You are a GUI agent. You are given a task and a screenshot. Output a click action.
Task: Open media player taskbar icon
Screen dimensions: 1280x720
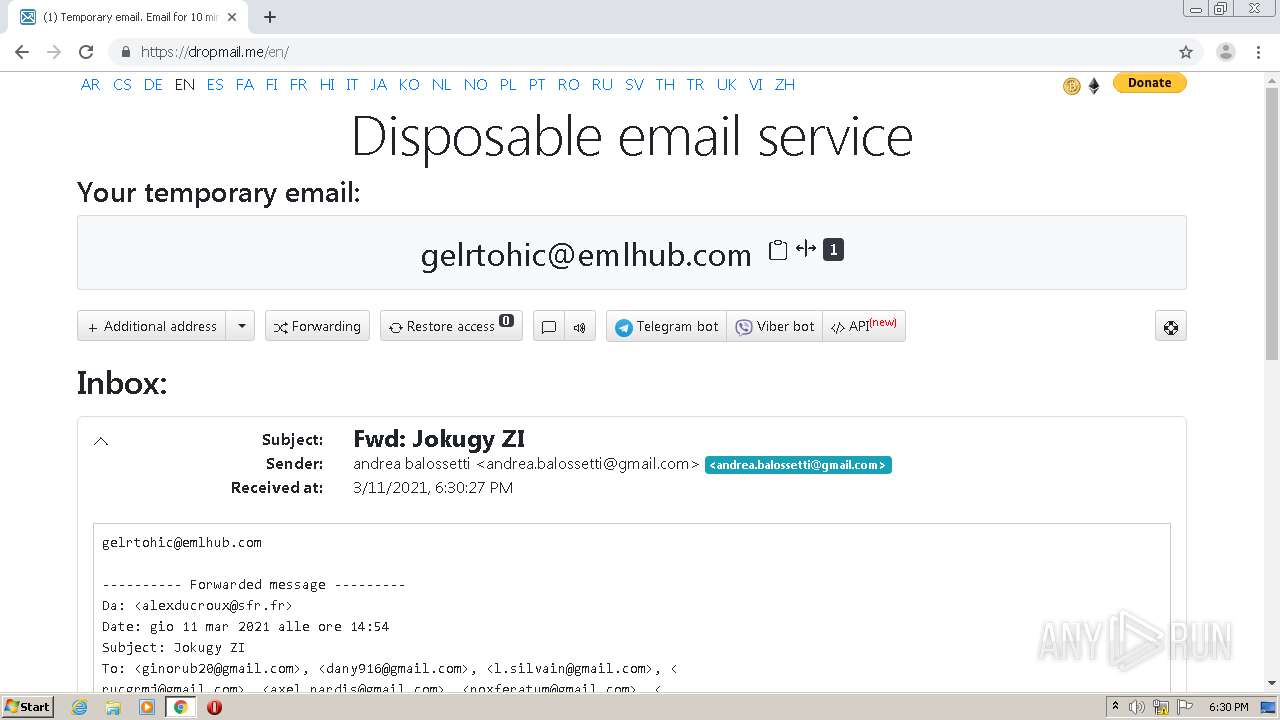tap(147, 707)
